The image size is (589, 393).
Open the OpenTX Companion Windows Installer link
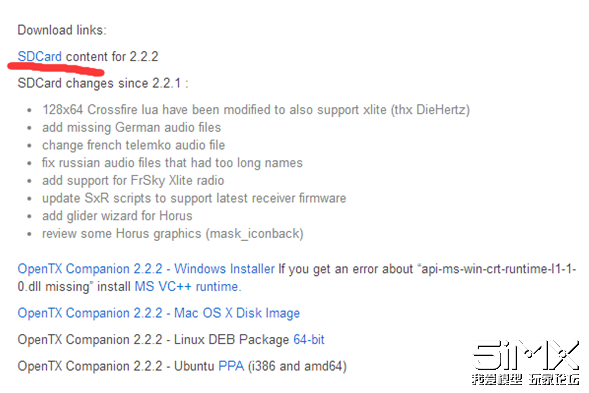point(146,269)
